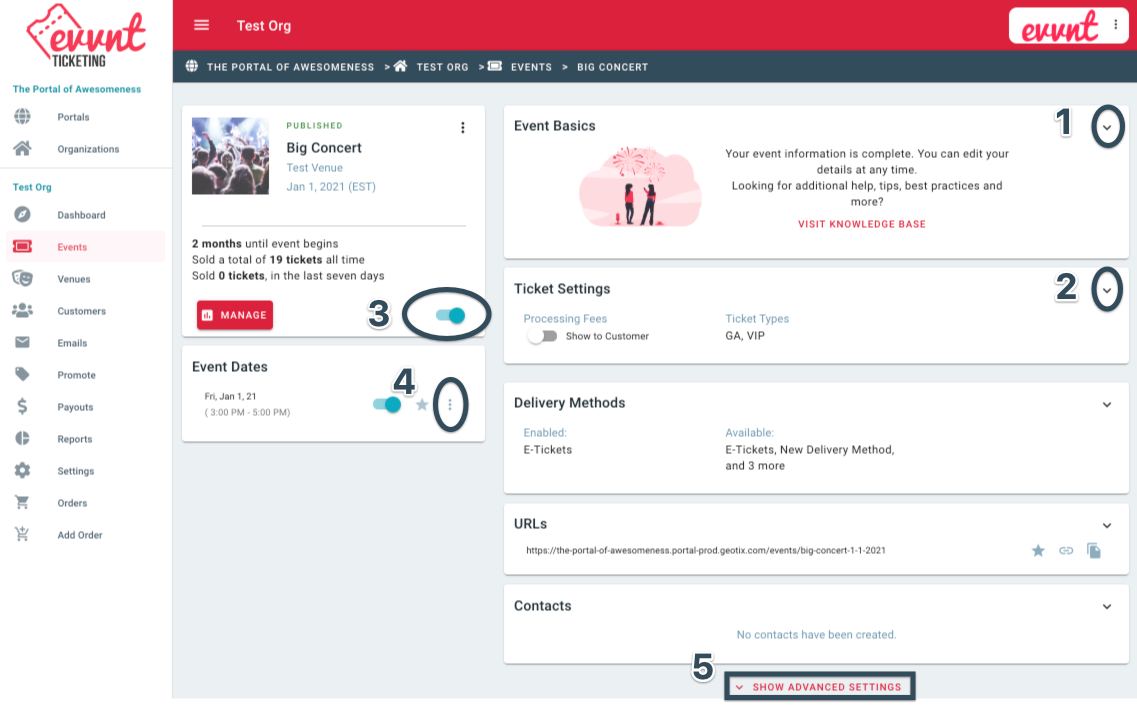Open the top-right evvnt account options menu
Viewport: 1137px width, 712px height.
click(1115, 25)
